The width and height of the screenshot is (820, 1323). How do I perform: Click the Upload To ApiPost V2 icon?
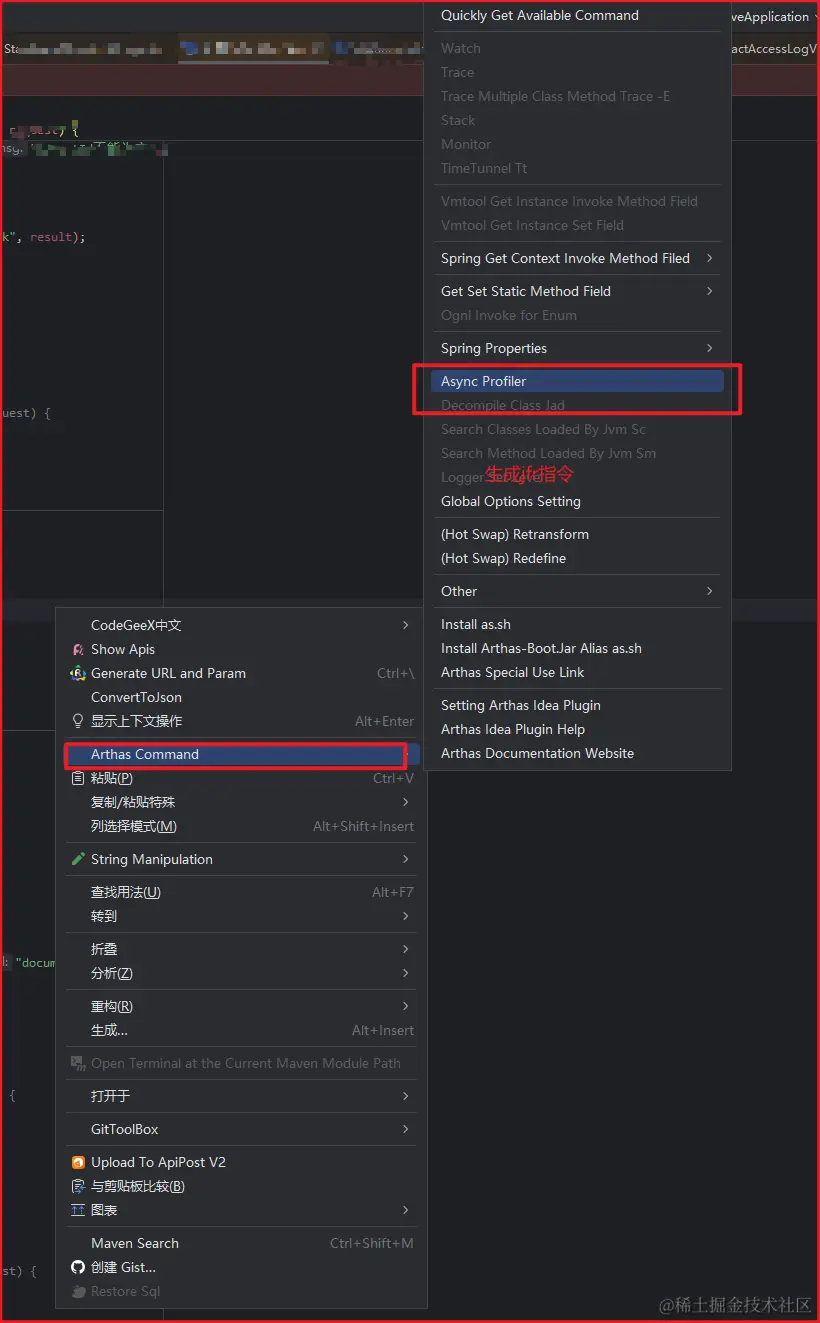coord(78,1162)
